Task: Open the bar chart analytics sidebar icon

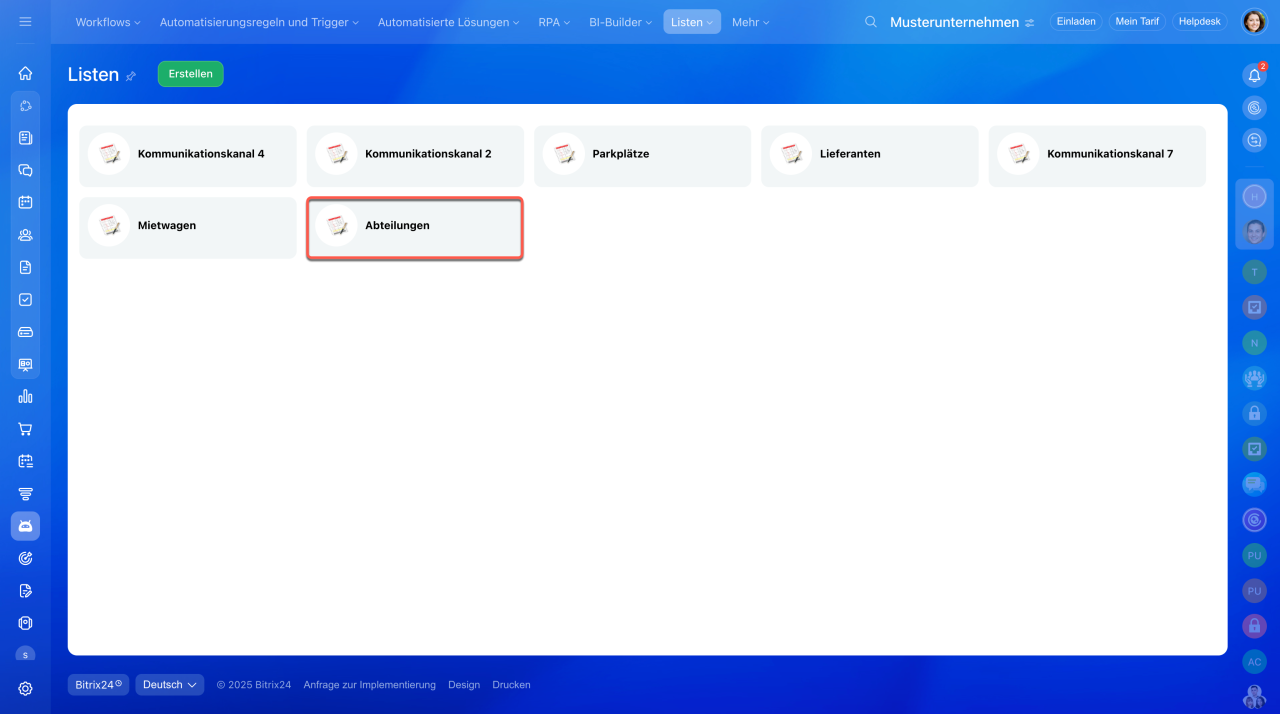Action: coord(25,396)
